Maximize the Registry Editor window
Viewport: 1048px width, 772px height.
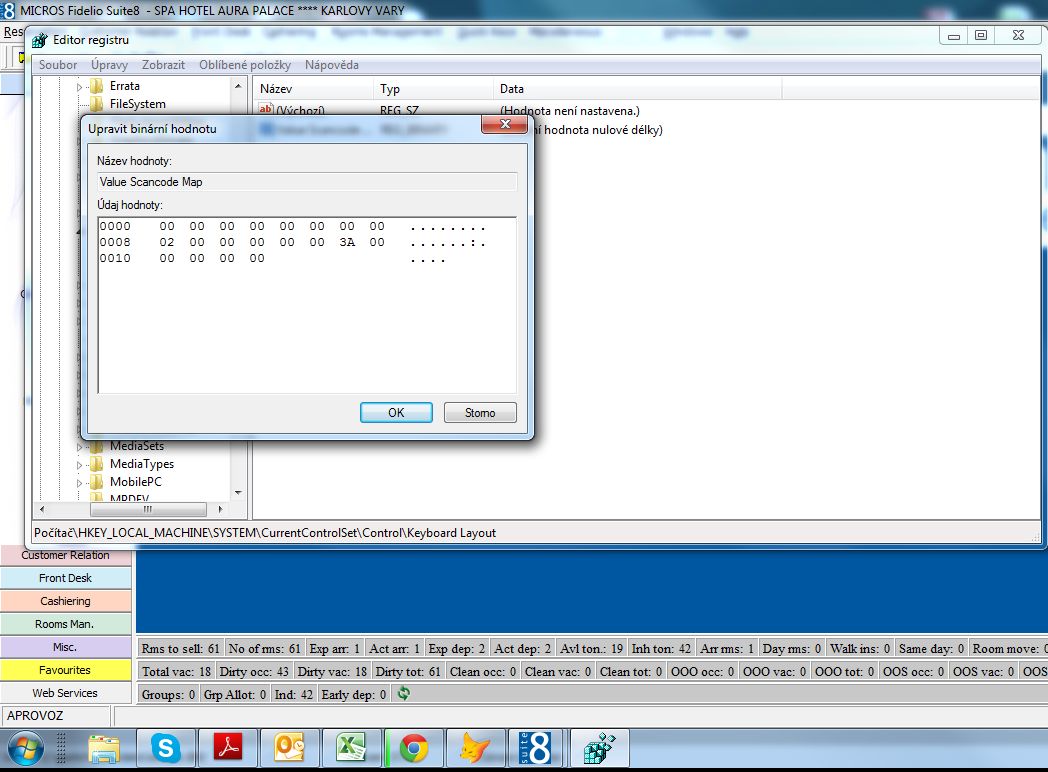(x=980, y=35)
